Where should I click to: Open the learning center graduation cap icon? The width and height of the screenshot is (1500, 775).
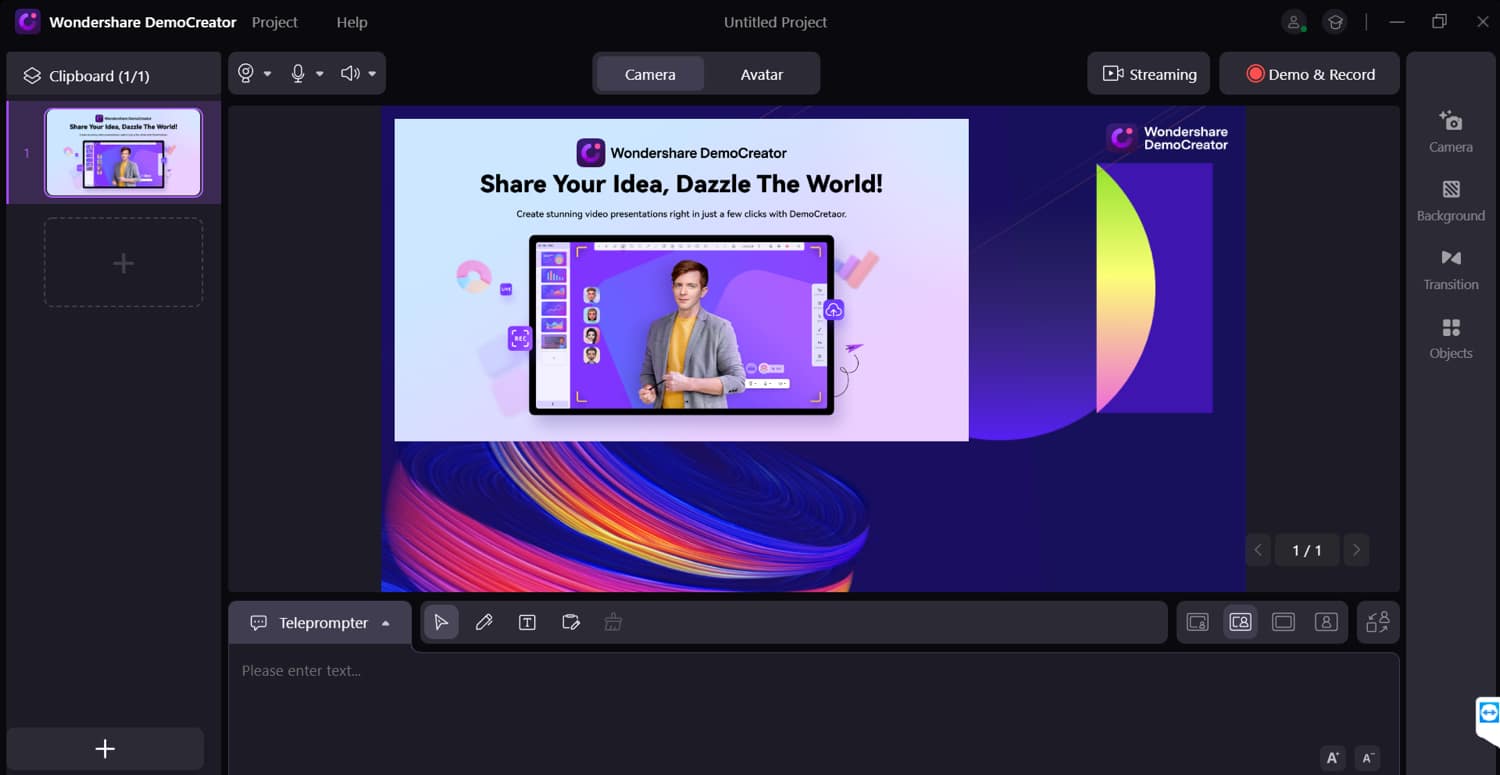(x=1334, y=22)
